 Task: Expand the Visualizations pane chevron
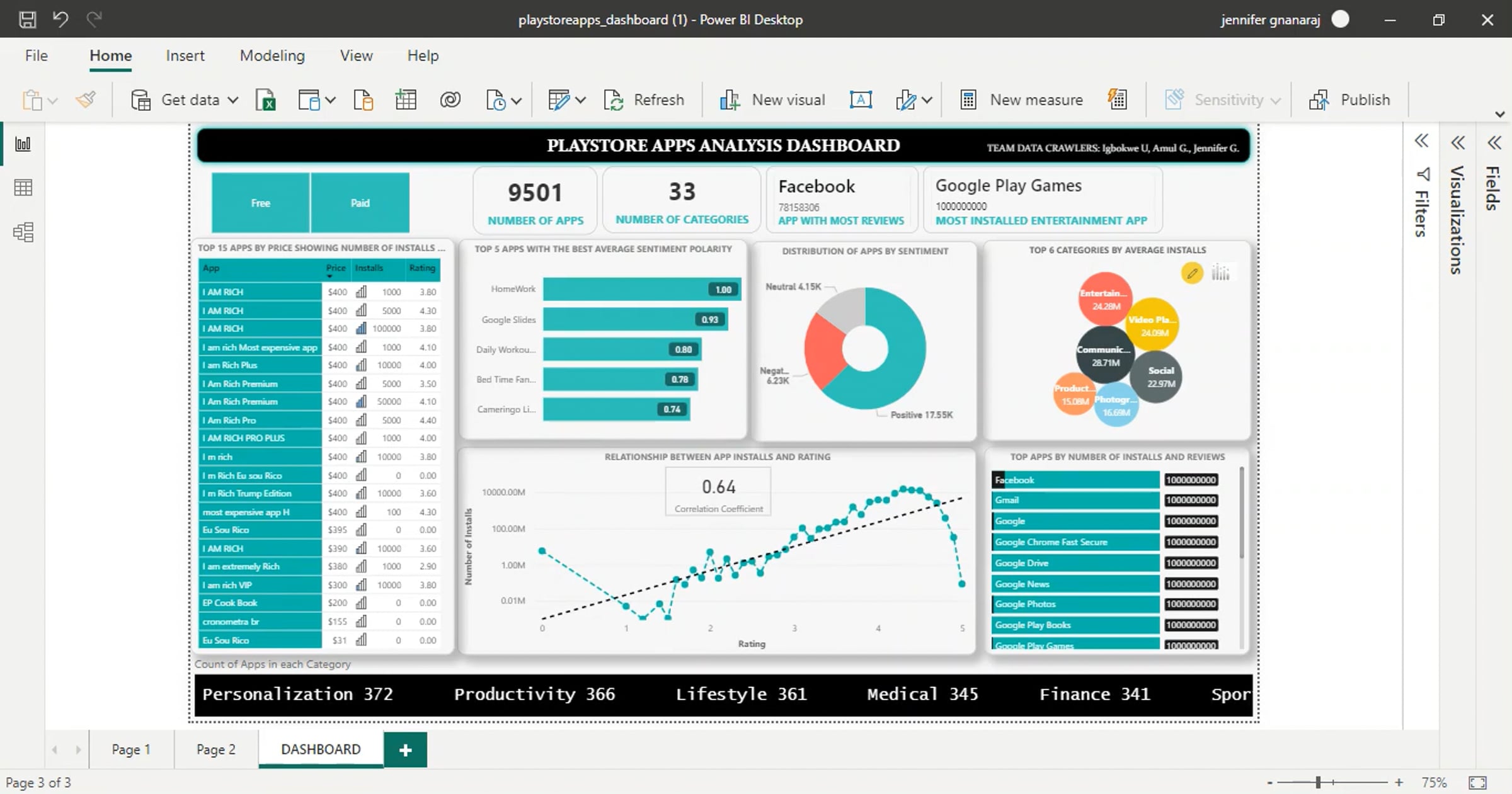[1458, 143]
